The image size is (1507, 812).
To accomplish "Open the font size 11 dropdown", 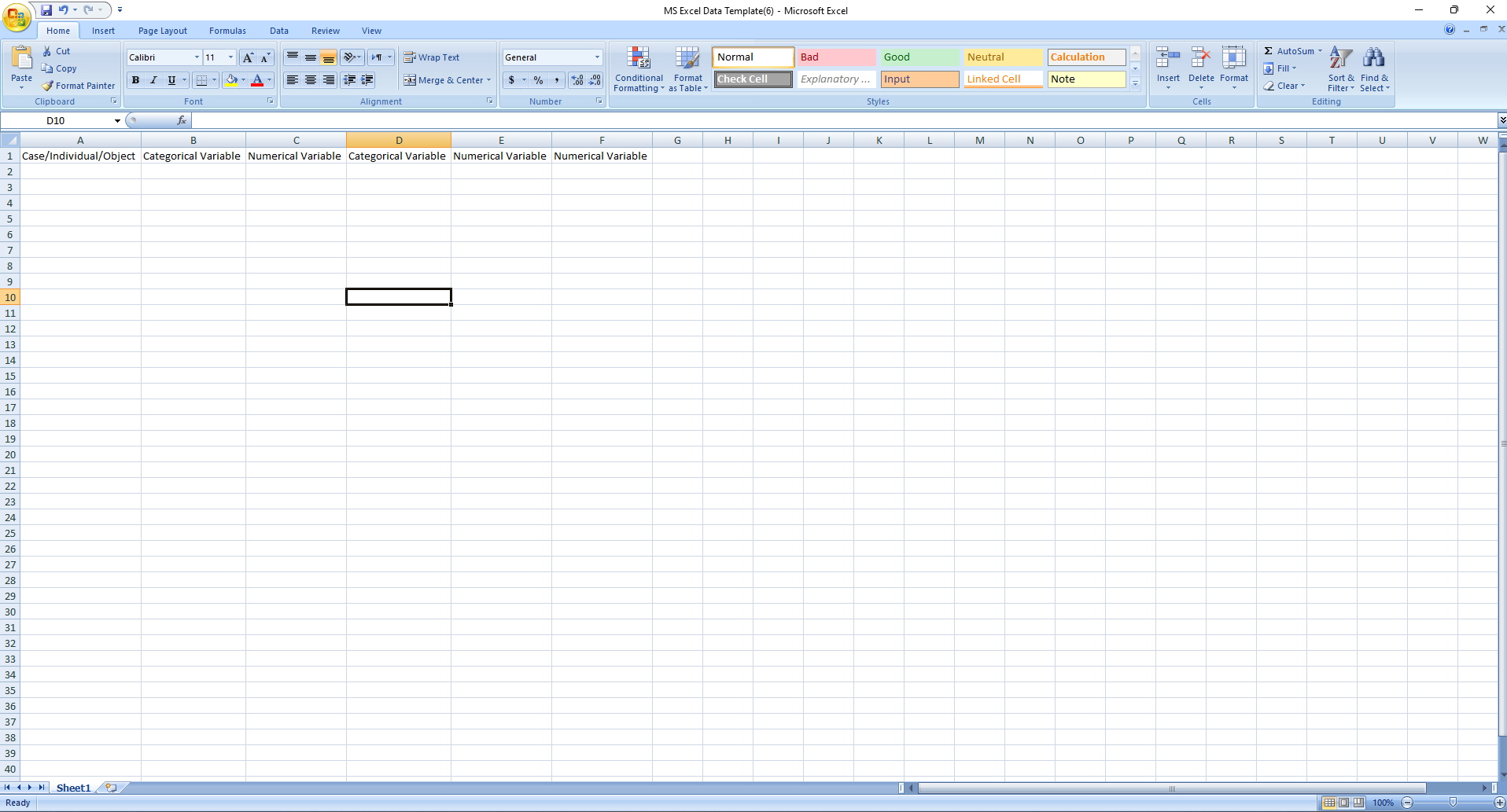I will 230,57.
